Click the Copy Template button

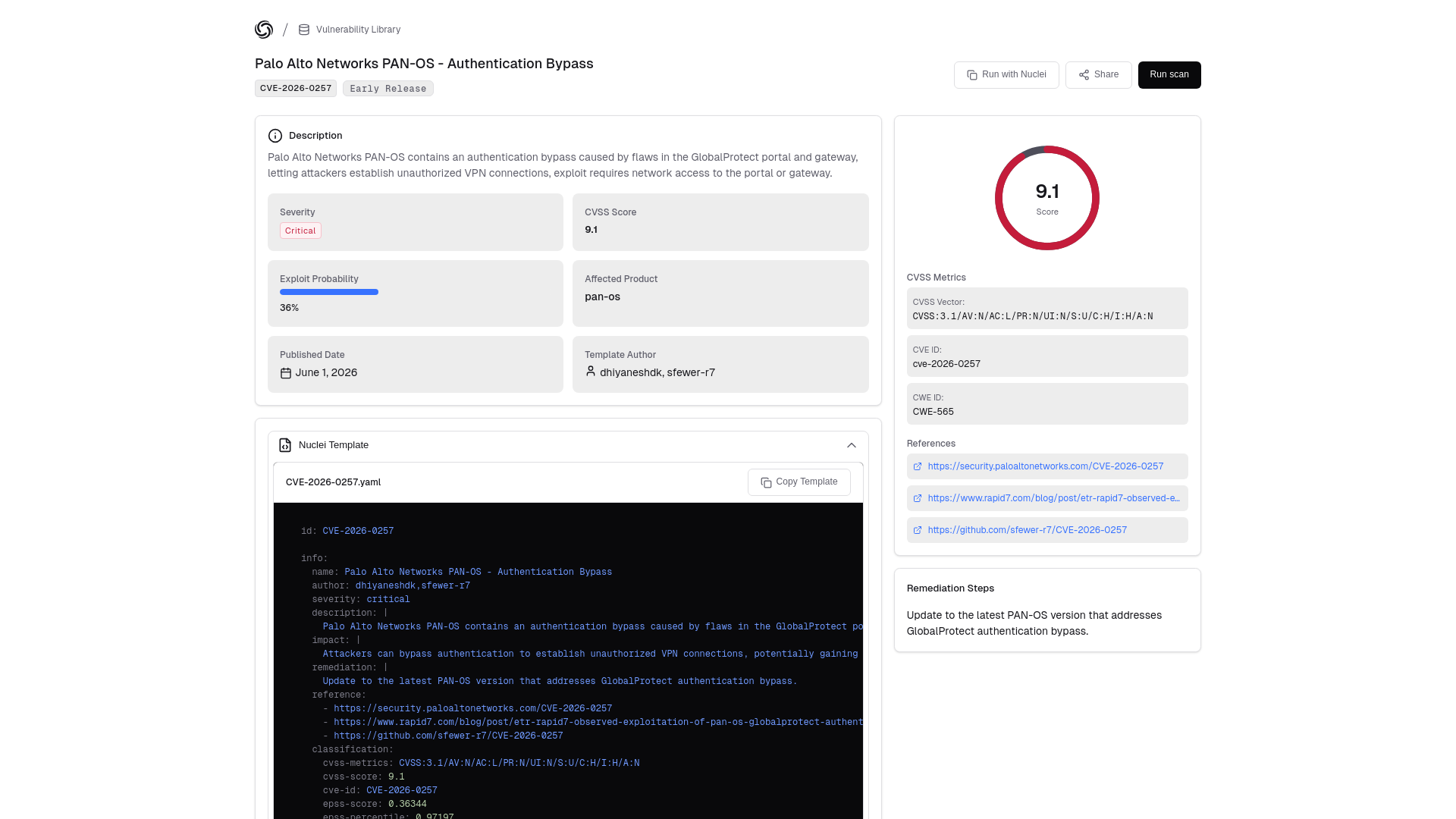click(x=799, y=482)
